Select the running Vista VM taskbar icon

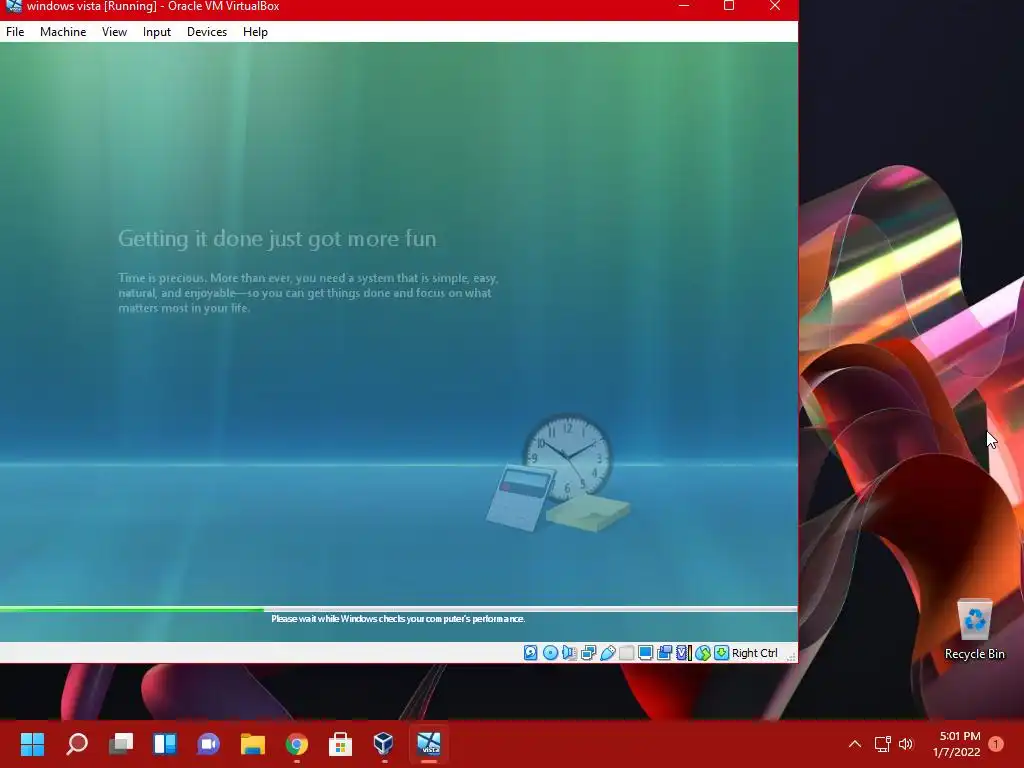pyautogui.click(x=428, y=743)
